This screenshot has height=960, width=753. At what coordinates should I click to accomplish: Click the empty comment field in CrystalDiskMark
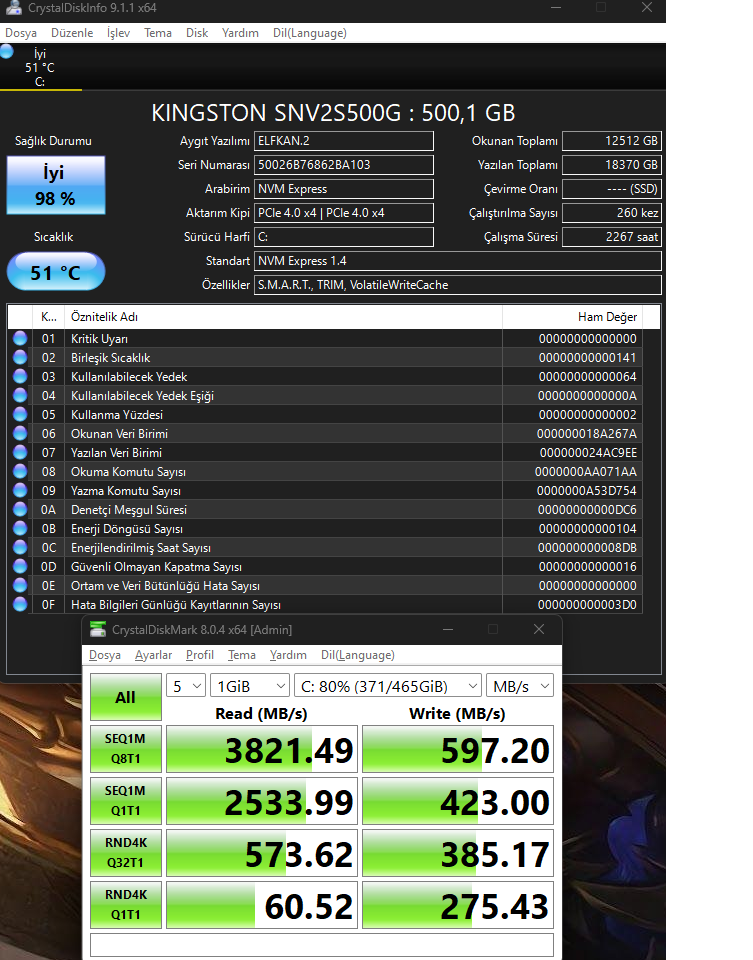(x=322, y=945)
